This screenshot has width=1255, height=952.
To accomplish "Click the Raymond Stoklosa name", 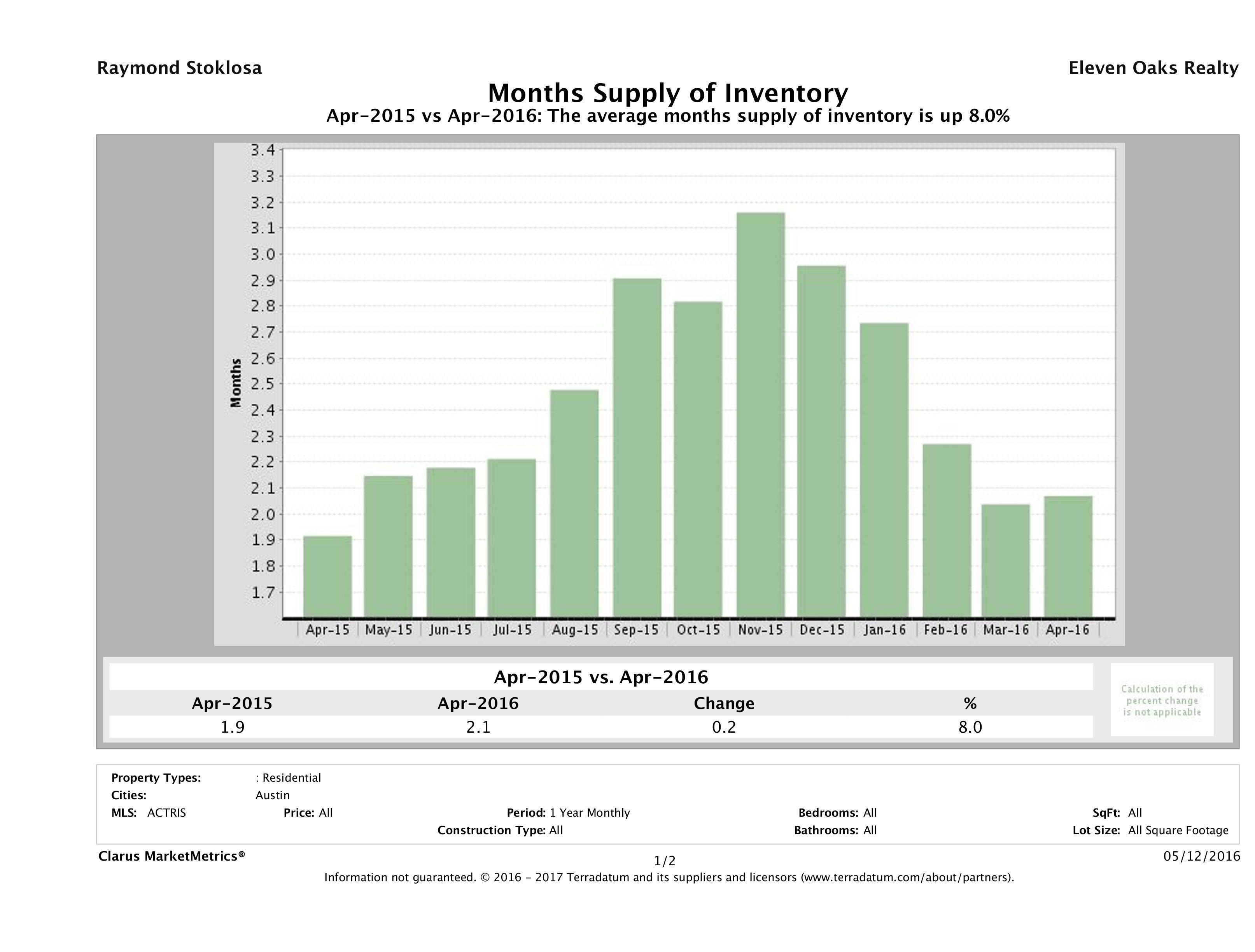I will [x=179, y=68].
